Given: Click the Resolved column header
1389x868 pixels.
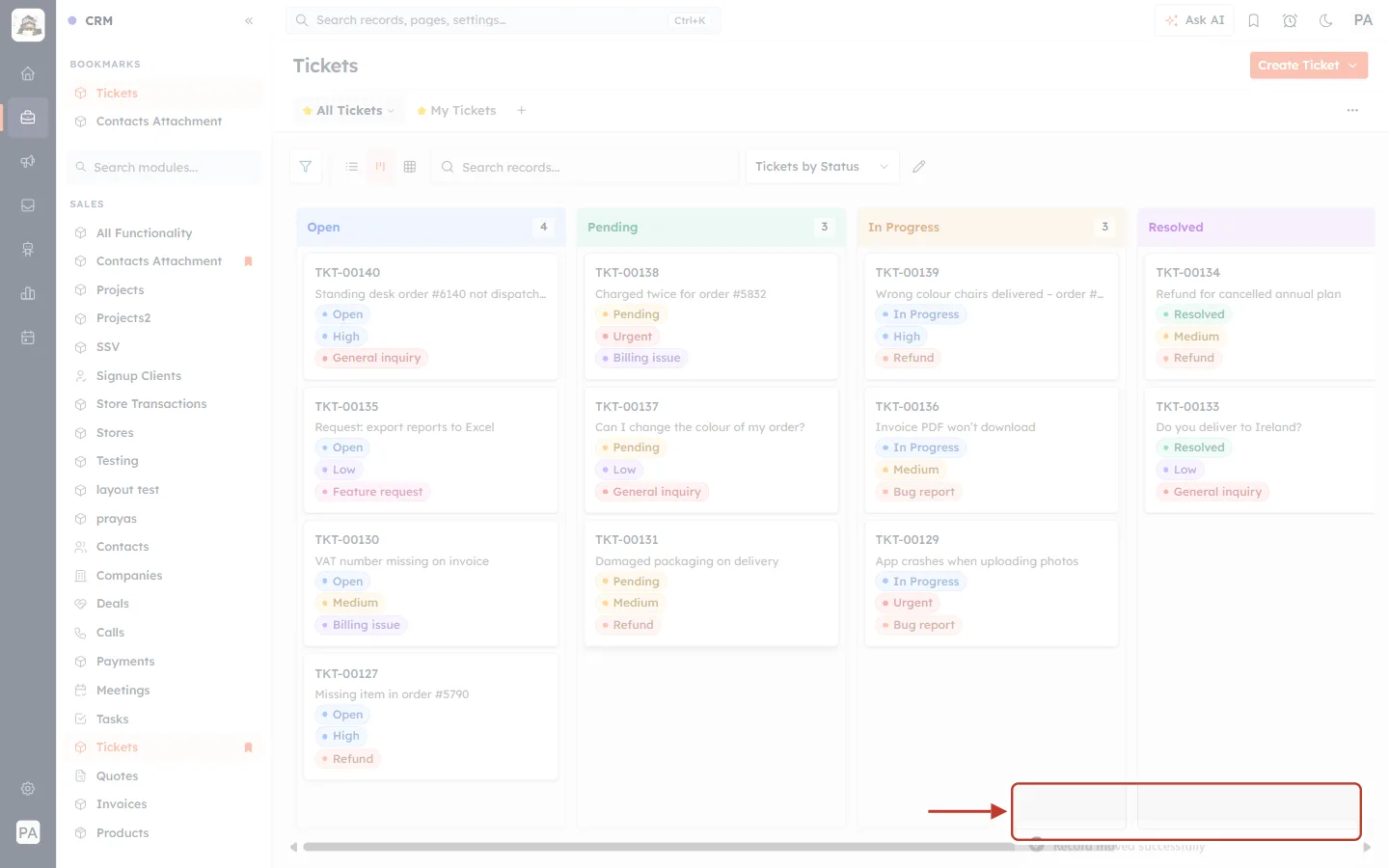Looking at the screenshot, I should tap(1256, 228).
